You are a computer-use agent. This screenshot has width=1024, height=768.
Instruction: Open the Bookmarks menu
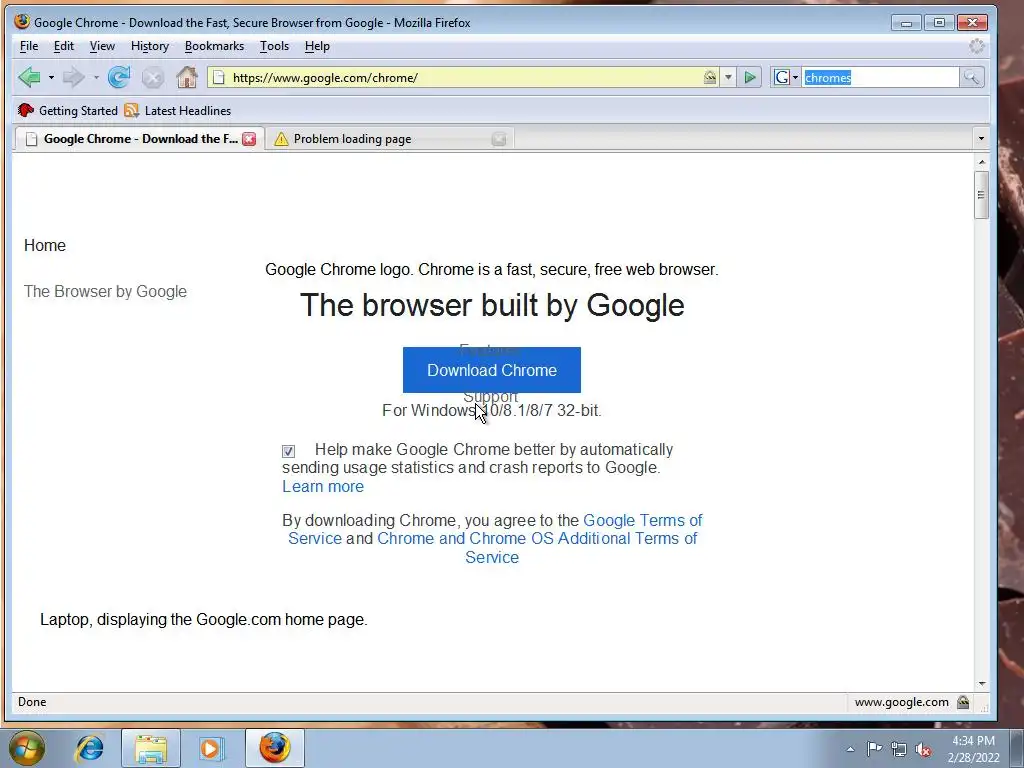click(214, 46)
